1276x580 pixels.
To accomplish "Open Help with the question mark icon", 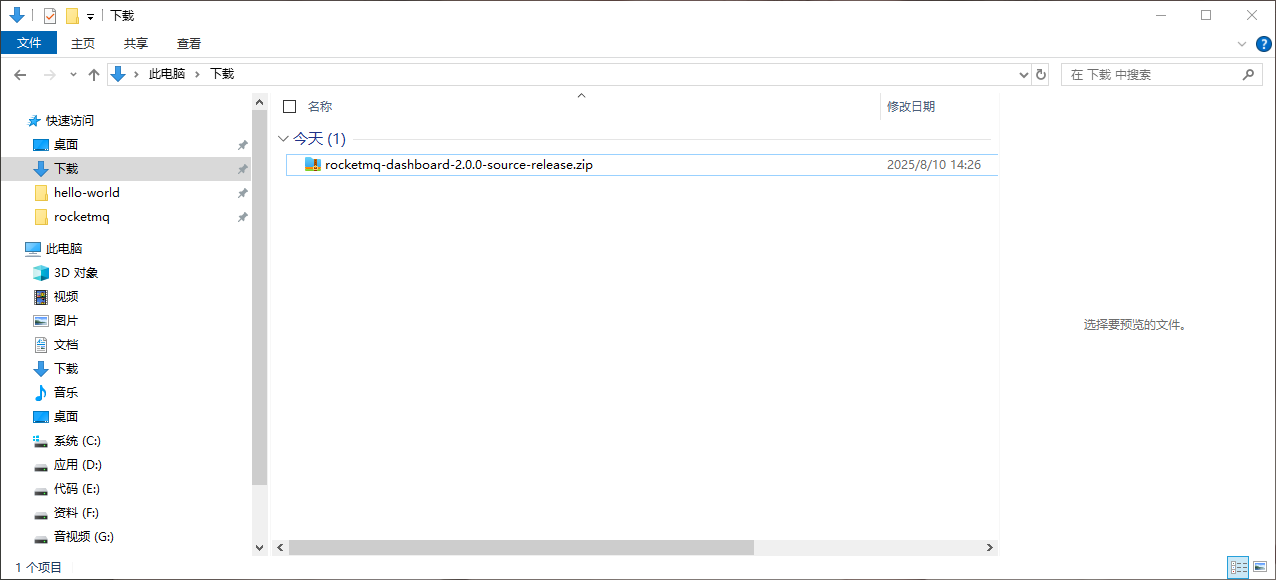I will pyautogui.click(x=1263, y=44).
